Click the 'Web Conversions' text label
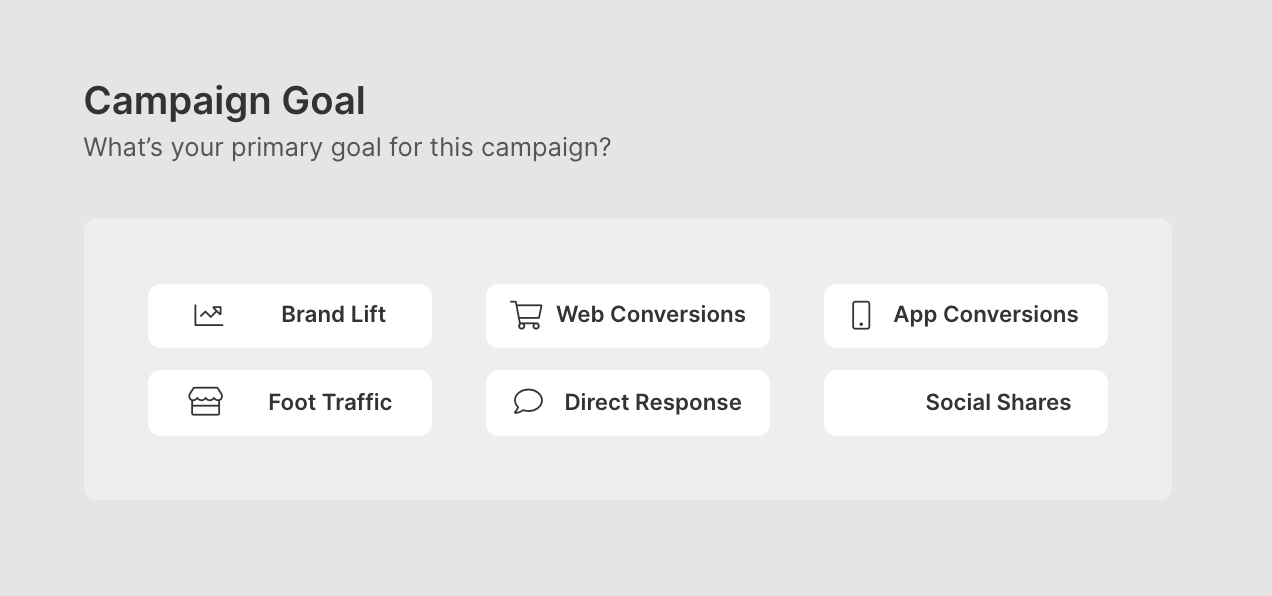Image resolution: width=1272 pixels, height=596 pixels. point(651,315)
